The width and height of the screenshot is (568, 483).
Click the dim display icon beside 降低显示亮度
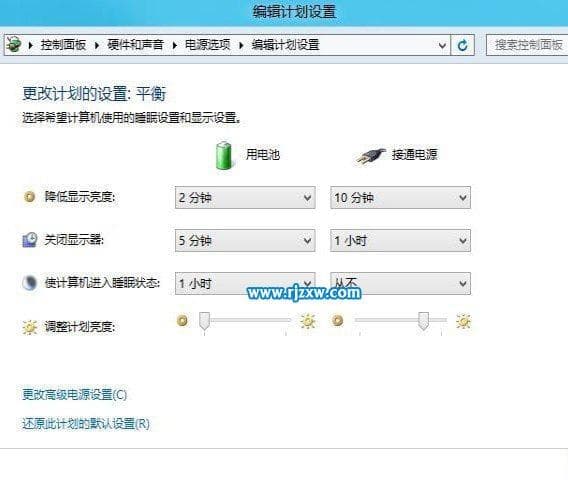30,197
